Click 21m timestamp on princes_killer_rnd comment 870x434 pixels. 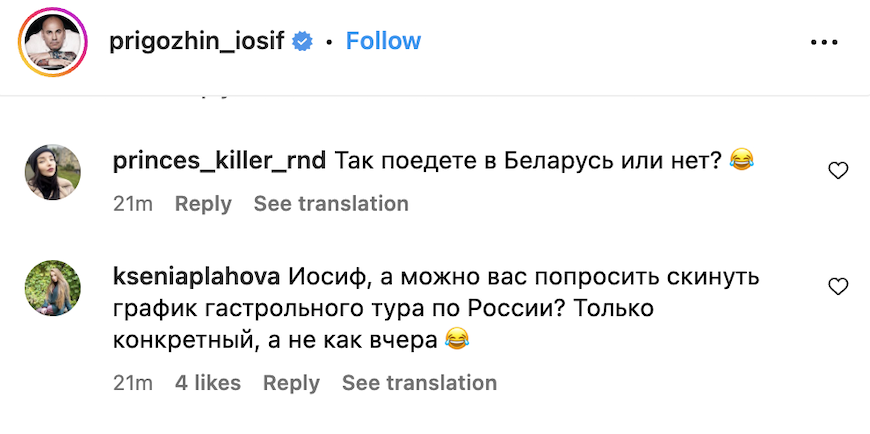click(x=132, y=204)
